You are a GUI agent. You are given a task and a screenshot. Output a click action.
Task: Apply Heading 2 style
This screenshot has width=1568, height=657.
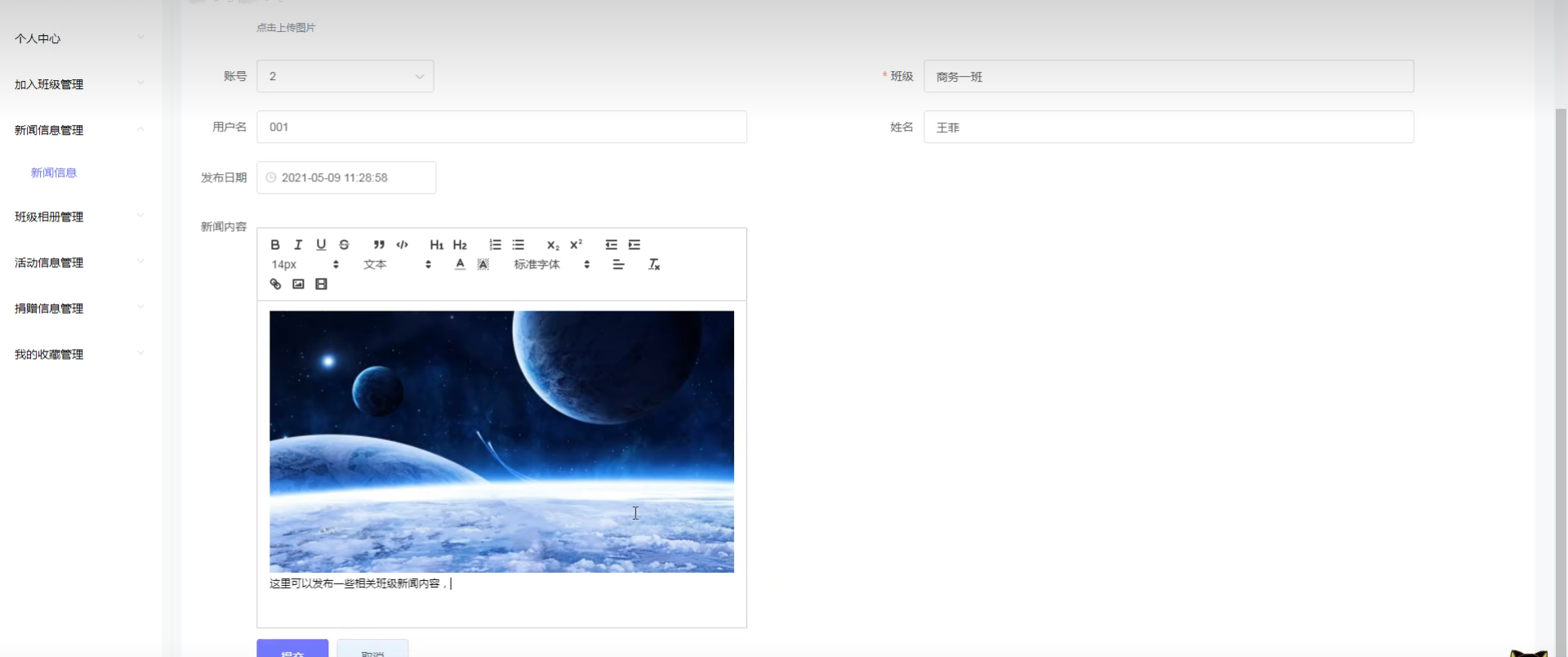460,244
